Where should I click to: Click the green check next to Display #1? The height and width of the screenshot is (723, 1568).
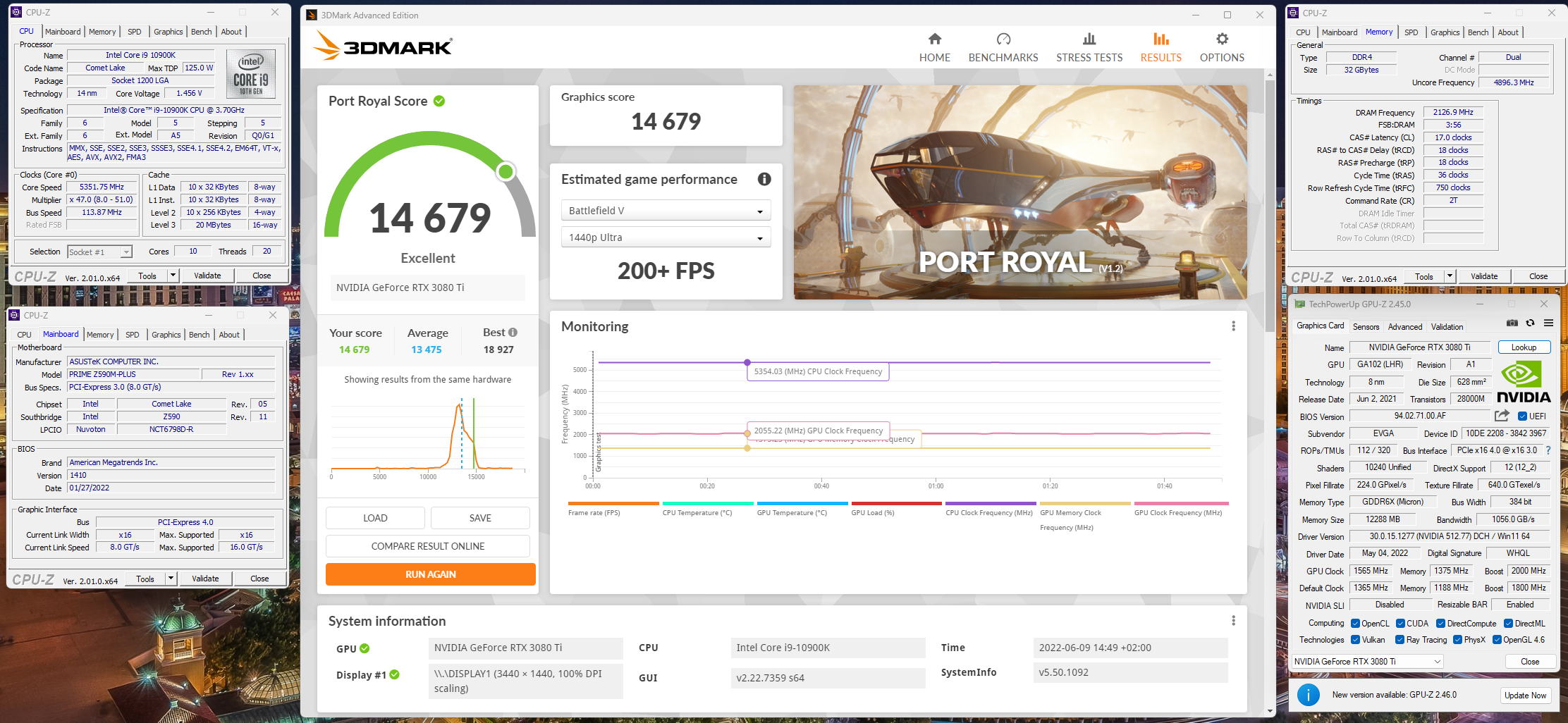tap(394, 675)
